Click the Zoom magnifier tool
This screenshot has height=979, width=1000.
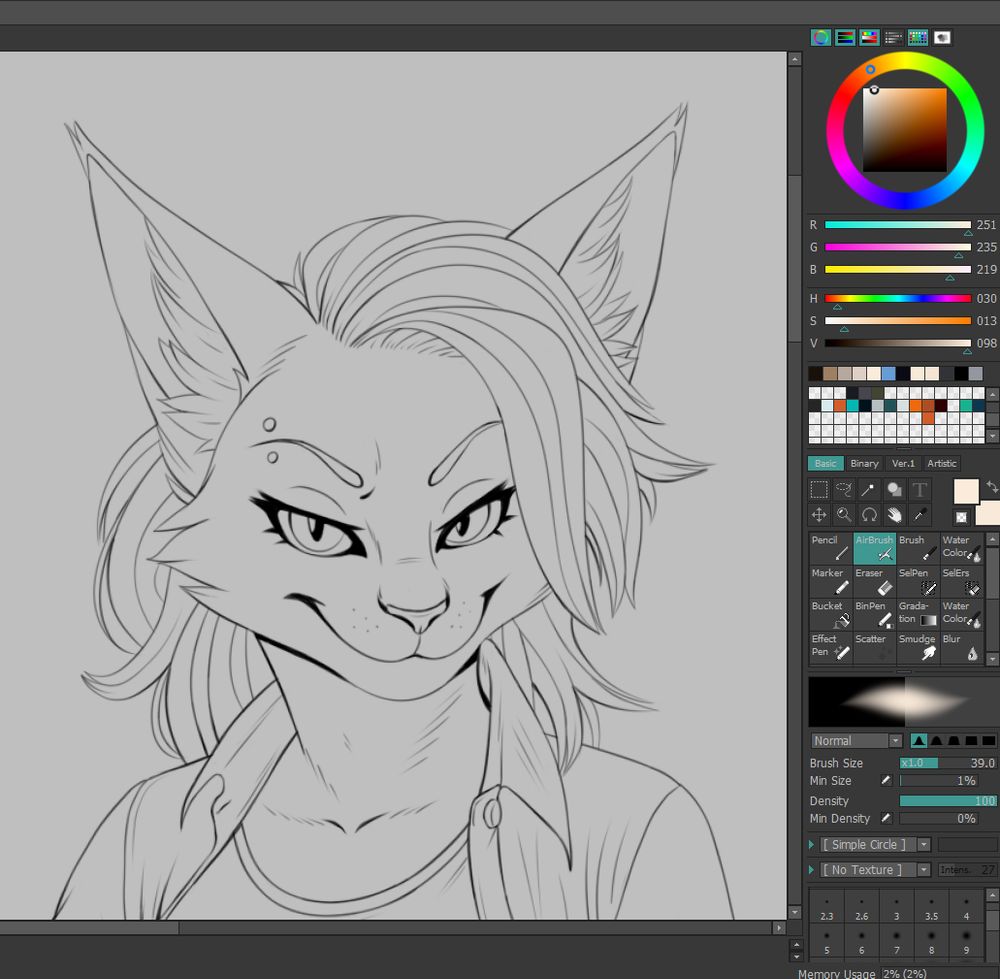844,515
